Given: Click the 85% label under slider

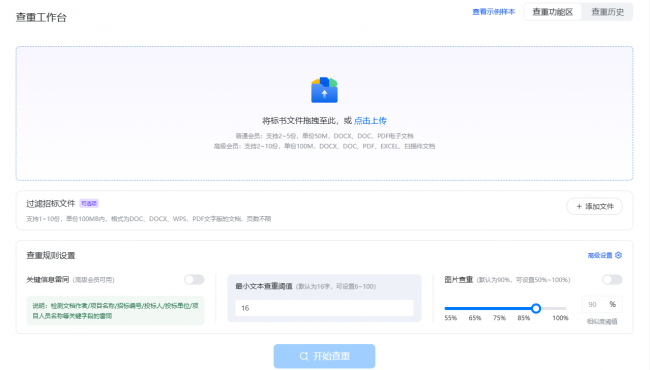Looking at the screenshot, I should coord(524,318).
